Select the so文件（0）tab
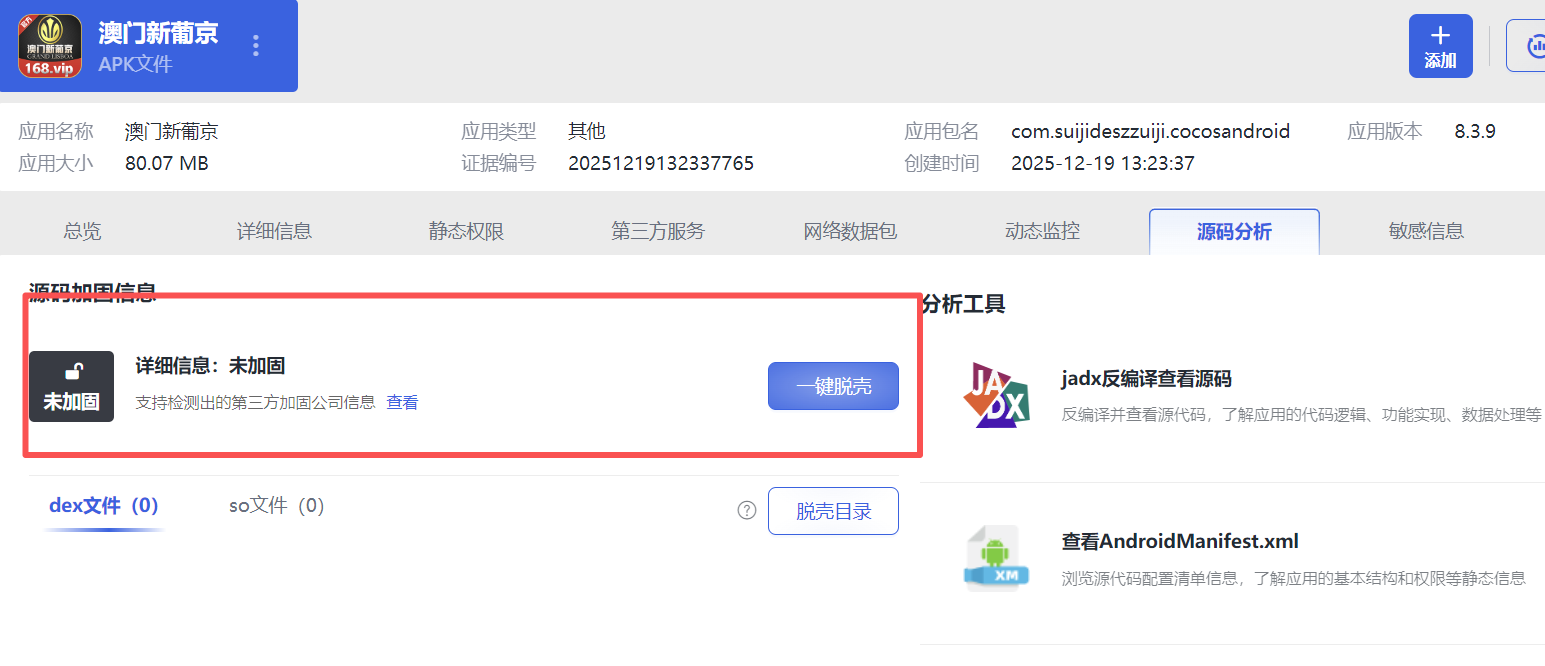The height and width of the screenshot is (666, 1545). pyautogui.click(x=277, y=506)
